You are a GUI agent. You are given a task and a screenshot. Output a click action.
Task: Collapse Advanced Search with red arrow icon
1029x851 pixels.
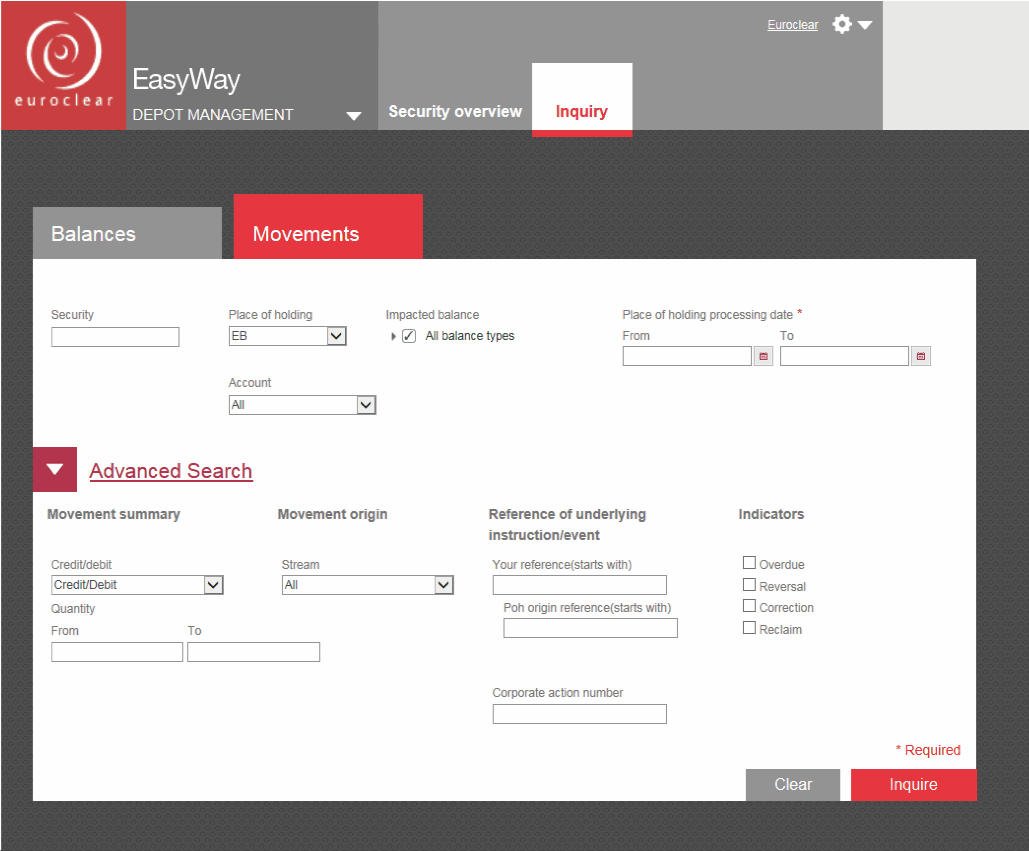point(55,469)
